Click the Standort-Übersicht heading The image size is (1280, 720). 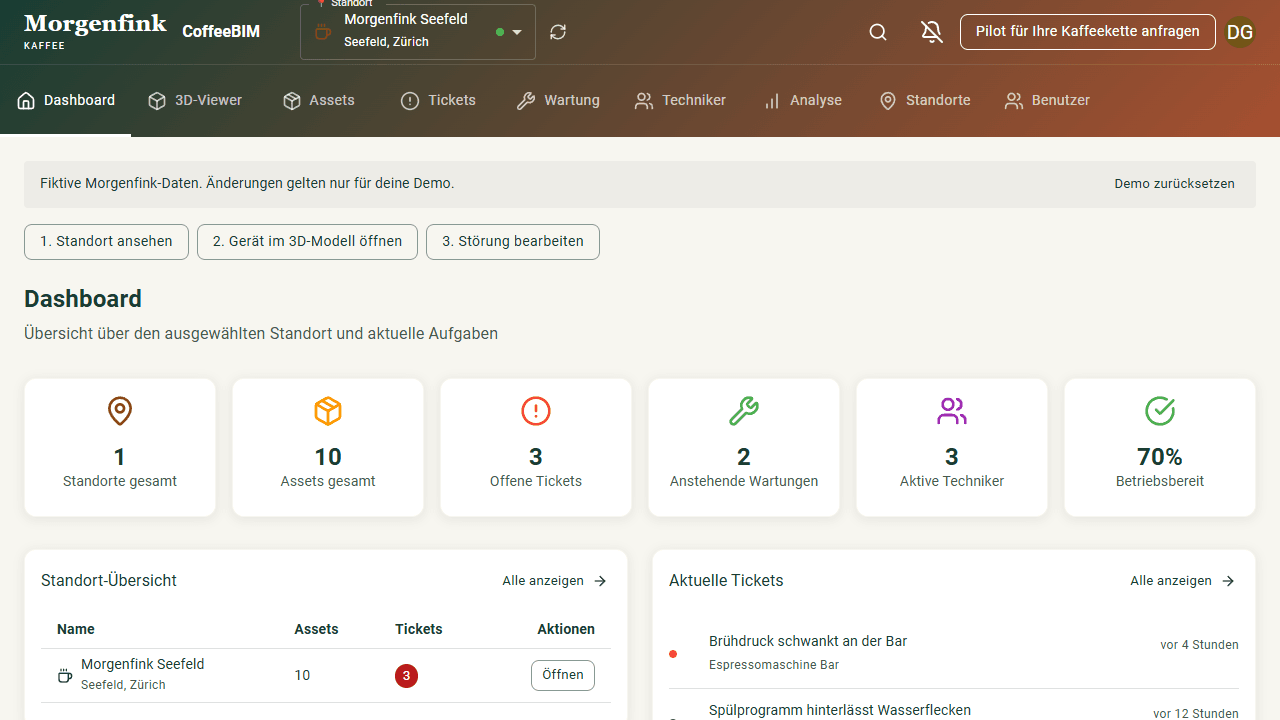109,581
